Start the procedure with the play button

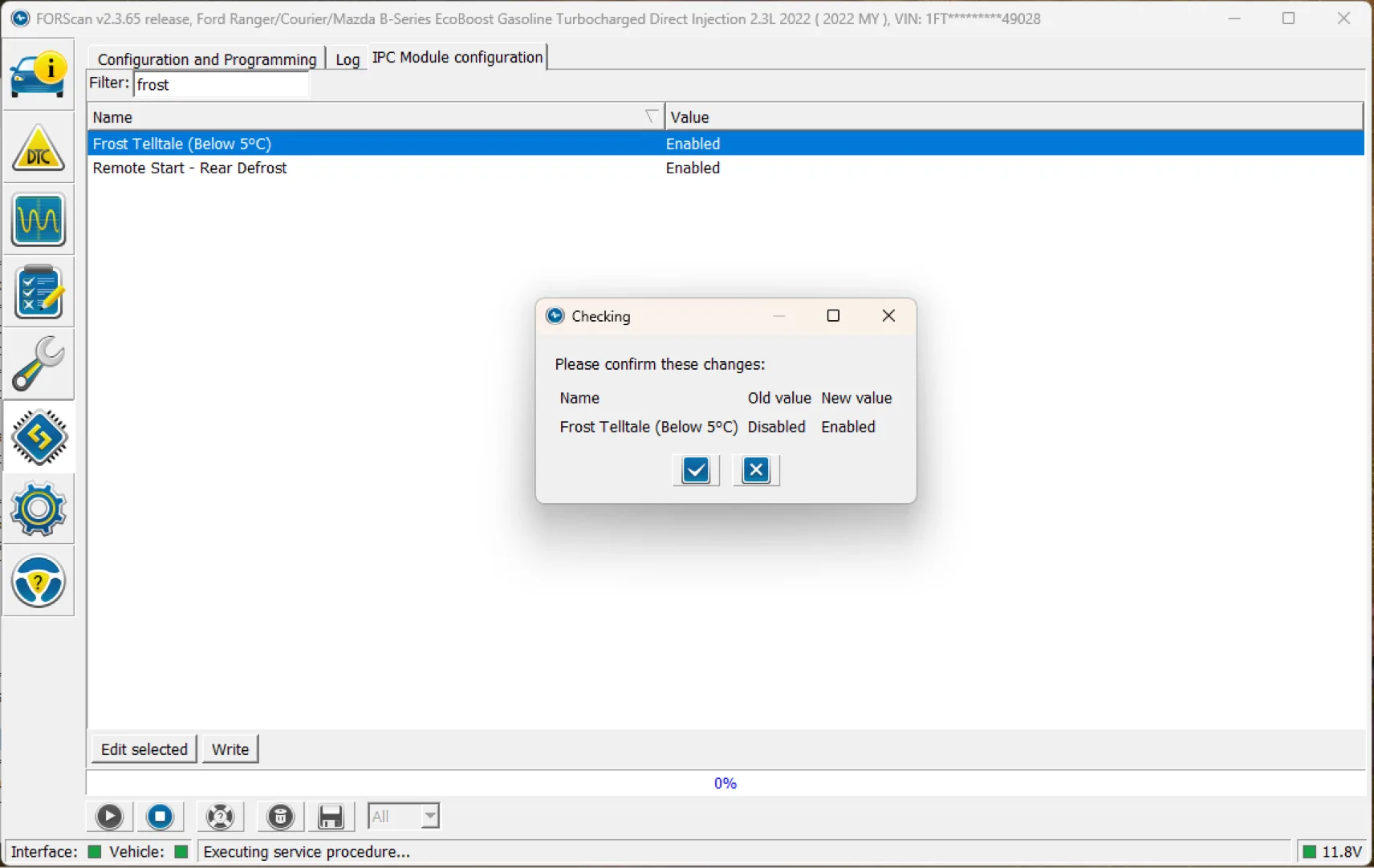[x=110, y=817]
